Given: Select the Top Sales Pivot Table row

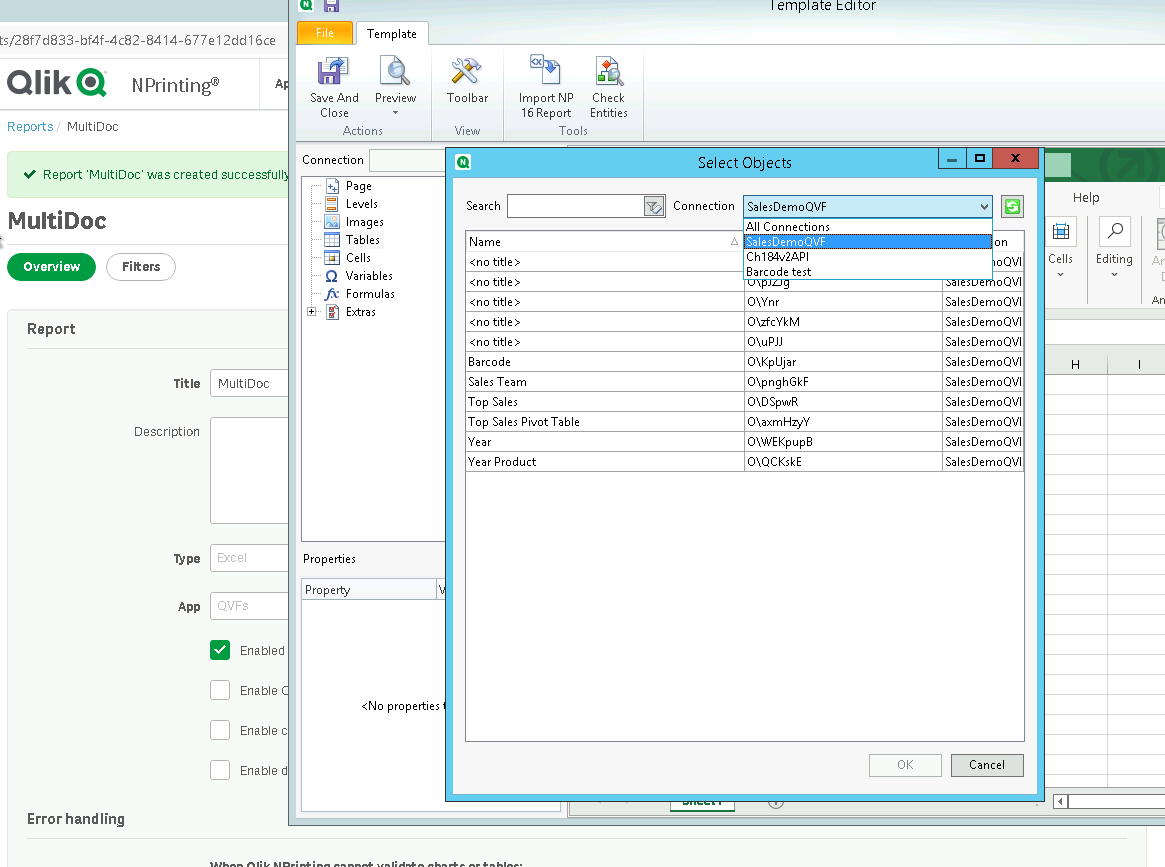Looking at the screenshot, I should tap(744, 422).
